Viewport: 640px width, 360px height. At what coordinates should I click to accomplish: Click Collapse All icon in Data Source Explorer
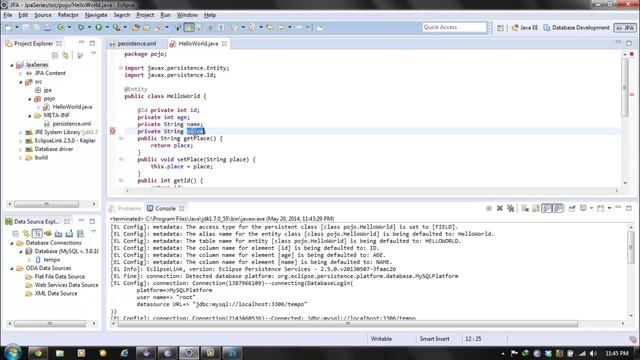tap(16, 233)
